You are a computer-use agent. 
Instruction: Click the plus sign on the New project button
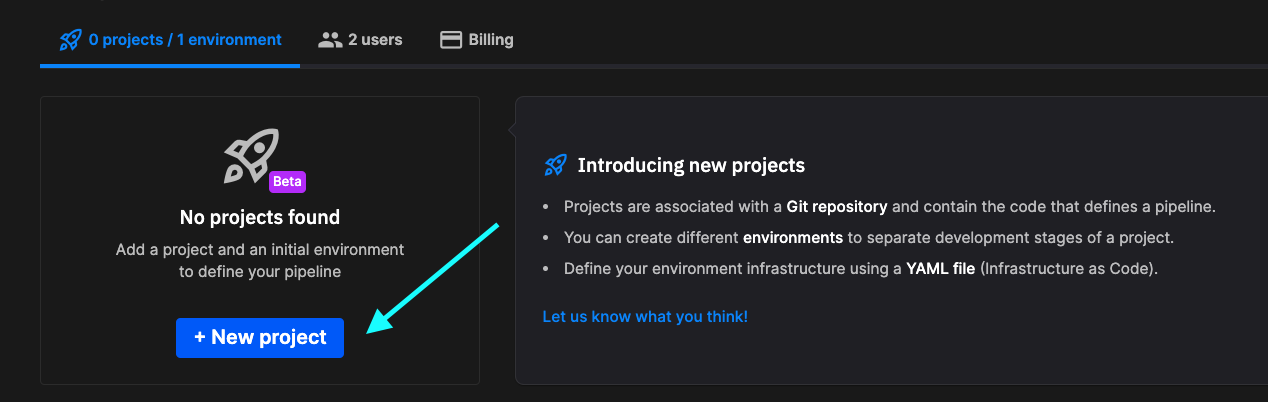click(200, 338)
